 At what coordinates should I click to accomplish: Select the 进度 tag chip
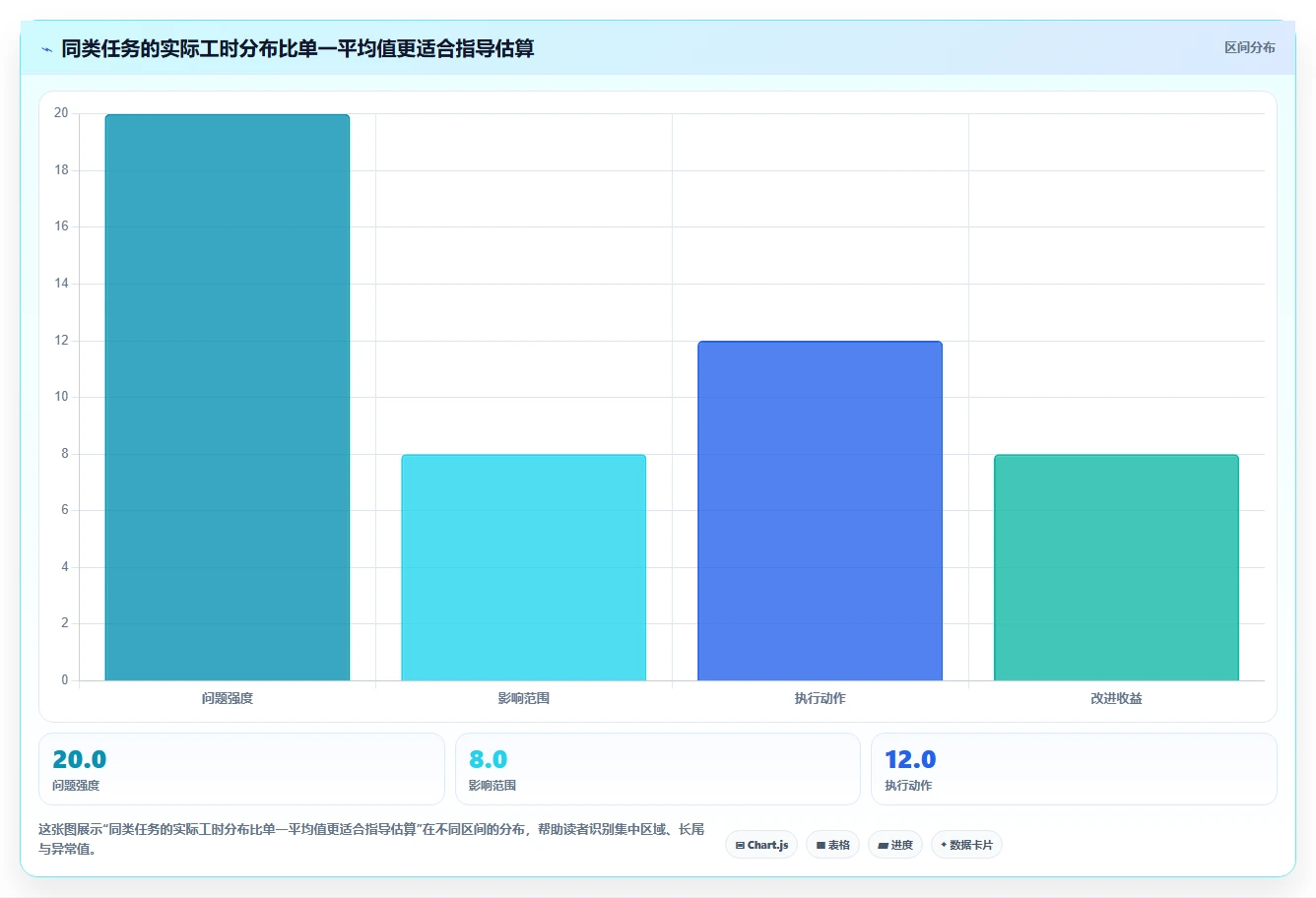click(894, 845)
